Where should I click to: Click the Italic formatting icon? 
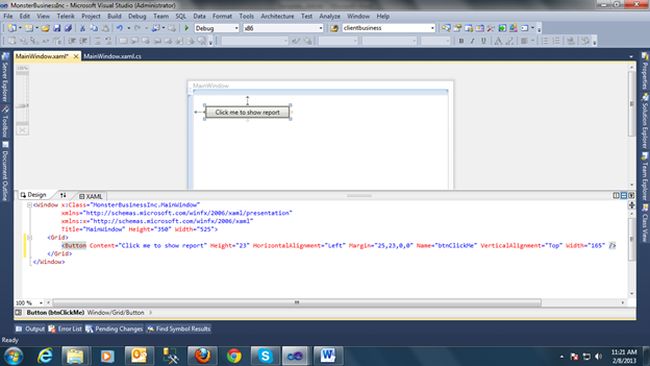[x=472, y=41]
